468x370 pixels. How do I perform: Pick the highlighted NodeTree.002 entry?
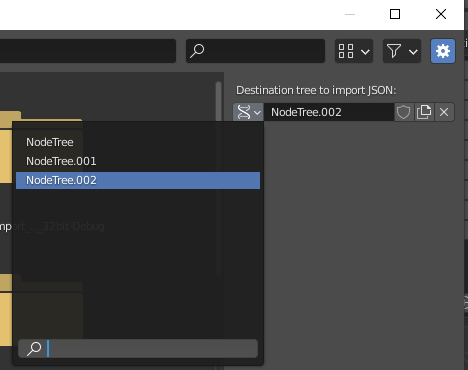tap(138, 180)
